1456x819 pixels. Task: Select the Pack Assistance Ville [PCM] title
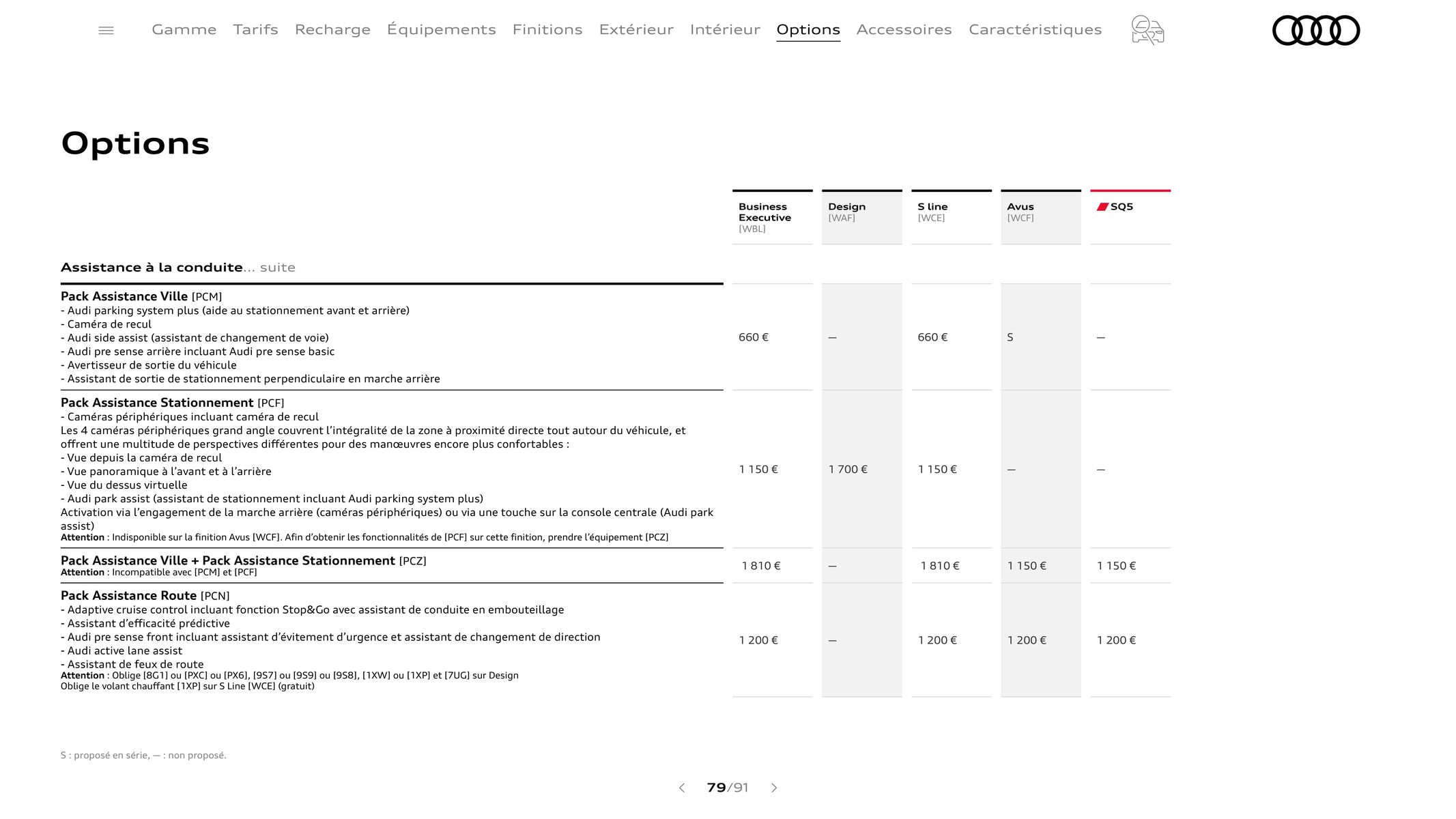(x=141, y=296)
